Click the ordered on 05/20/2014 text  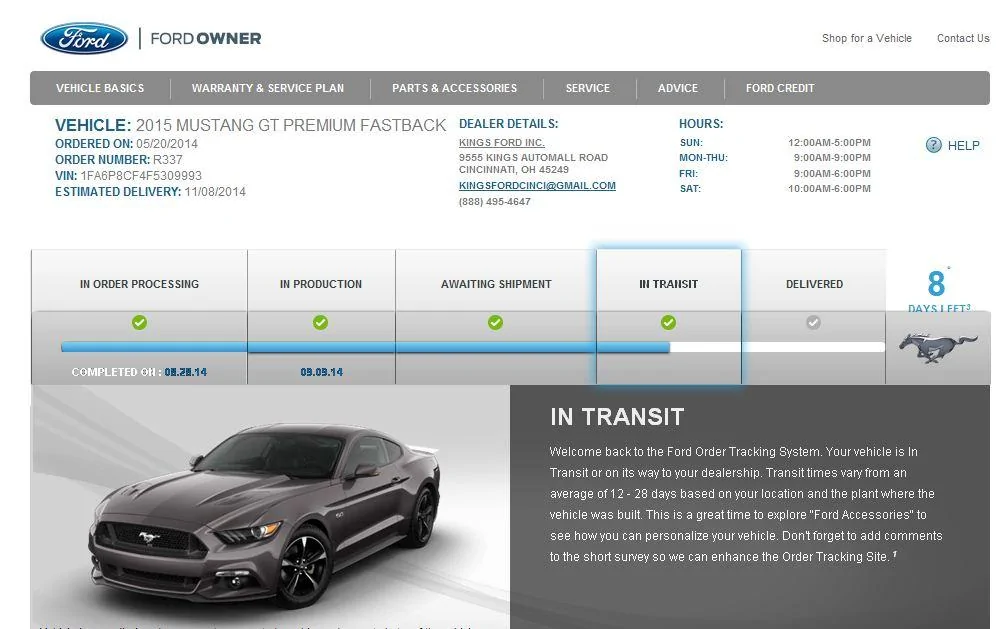point(126,144)
